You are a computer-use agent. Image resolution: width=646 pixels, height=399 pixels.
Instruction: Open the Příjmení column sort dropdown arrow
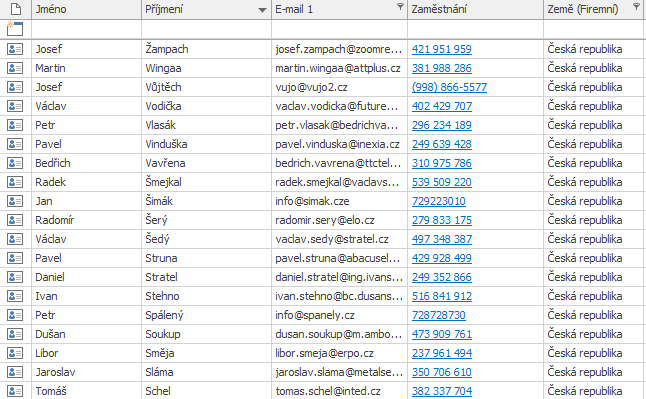coord(262,10)
